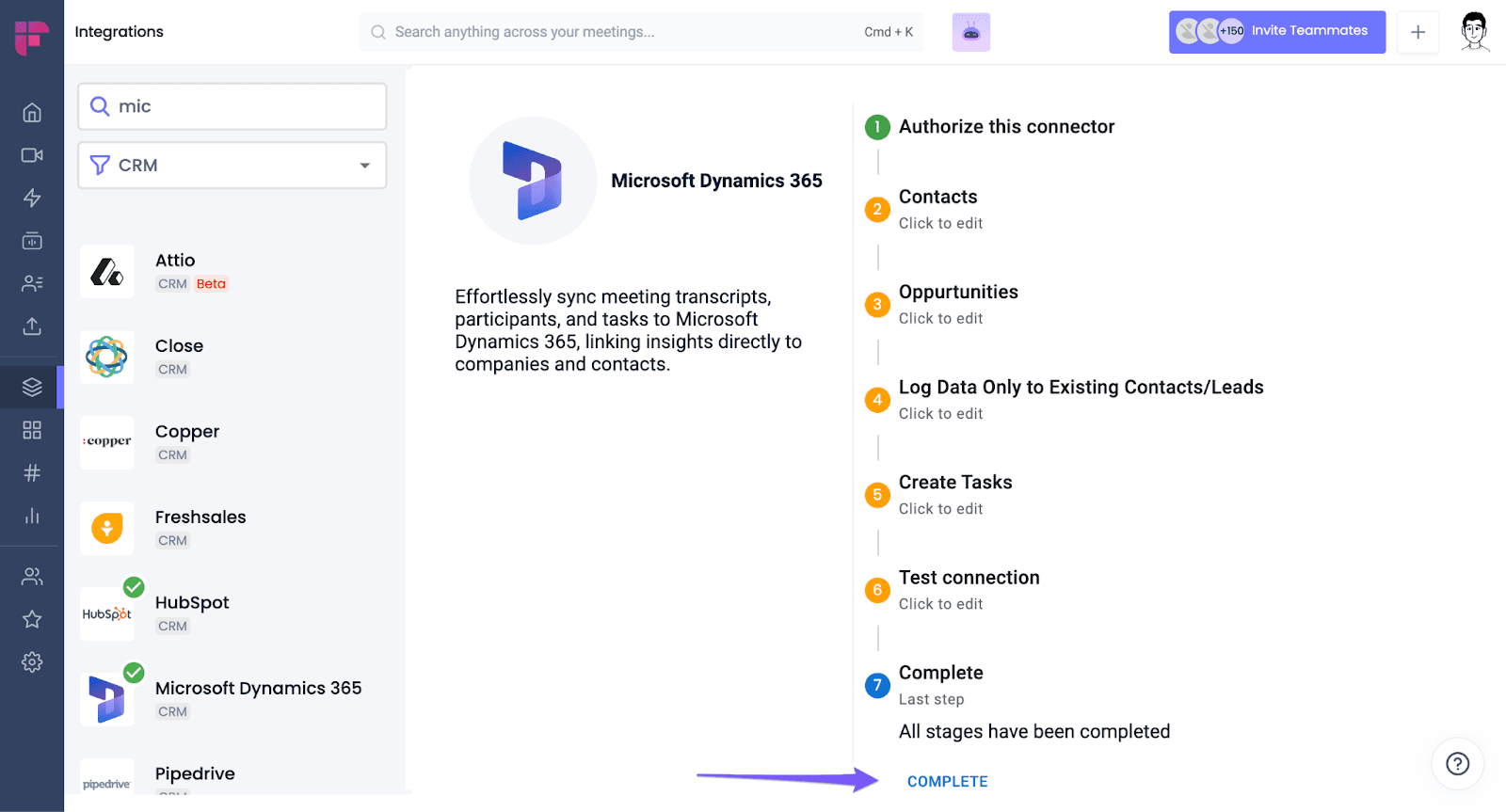Open the assistant bot icon
1506x812 pixels.
(x=971, y=32)
